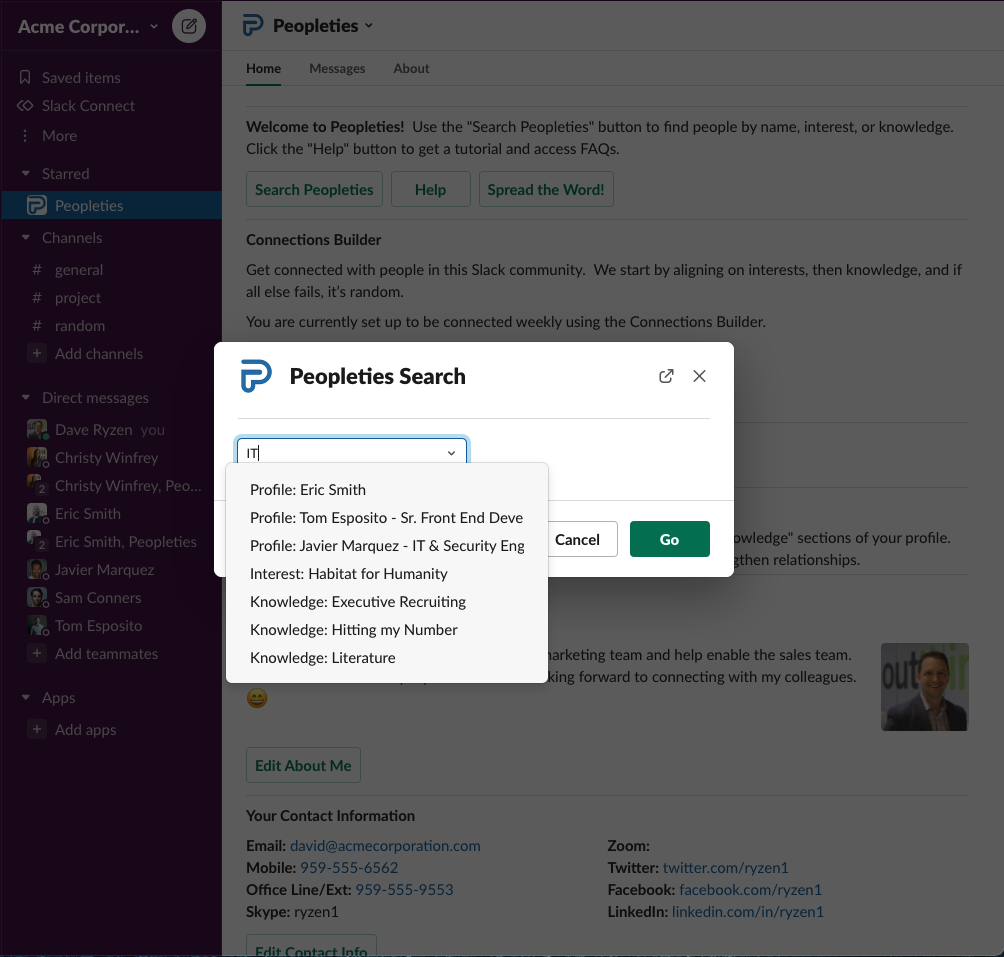Click the More option in sidebar
Screen dimensions: 1004x957
[59, 136]
